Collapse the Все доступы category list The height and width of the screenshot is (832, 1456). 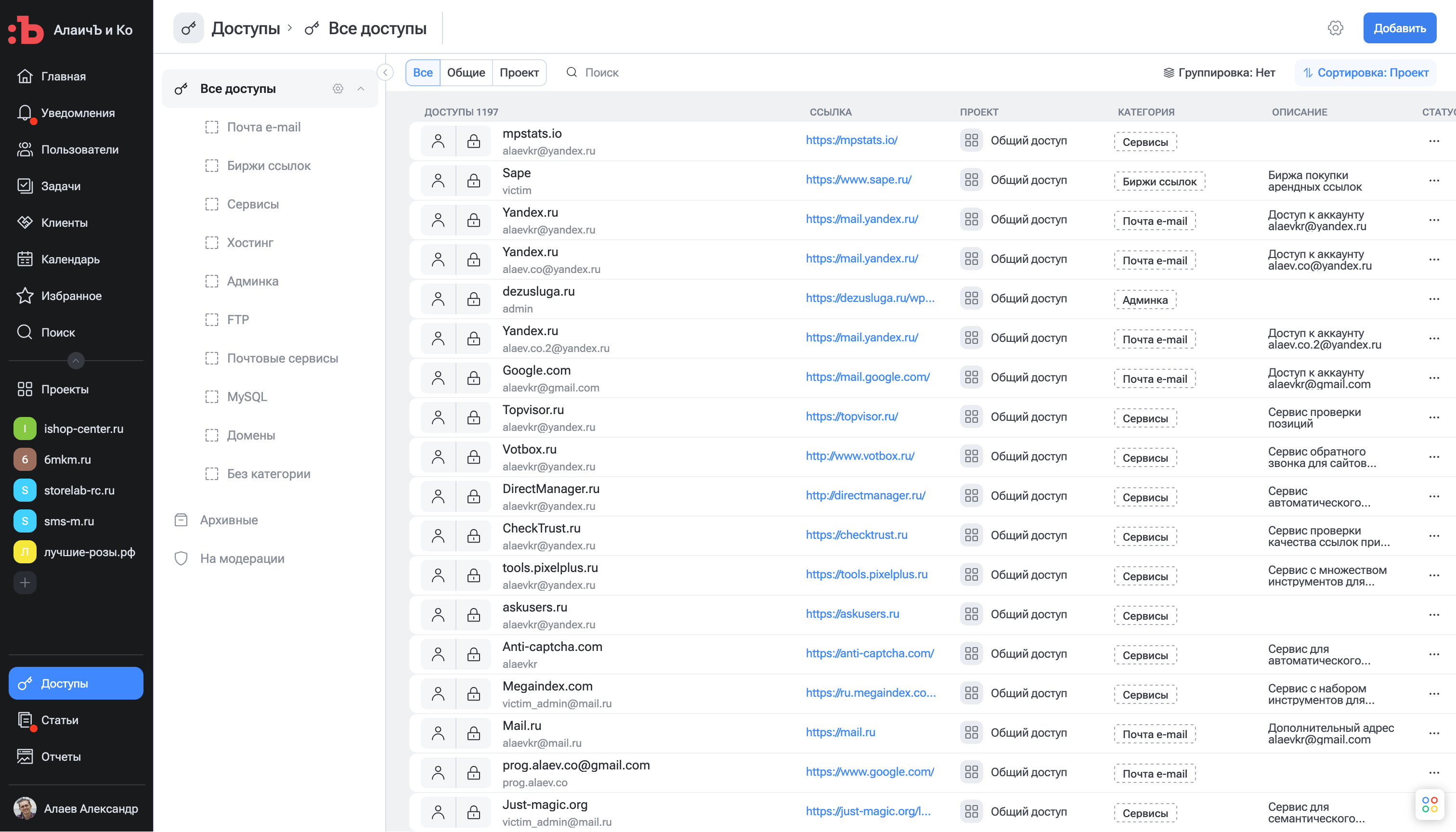(361, 89)
